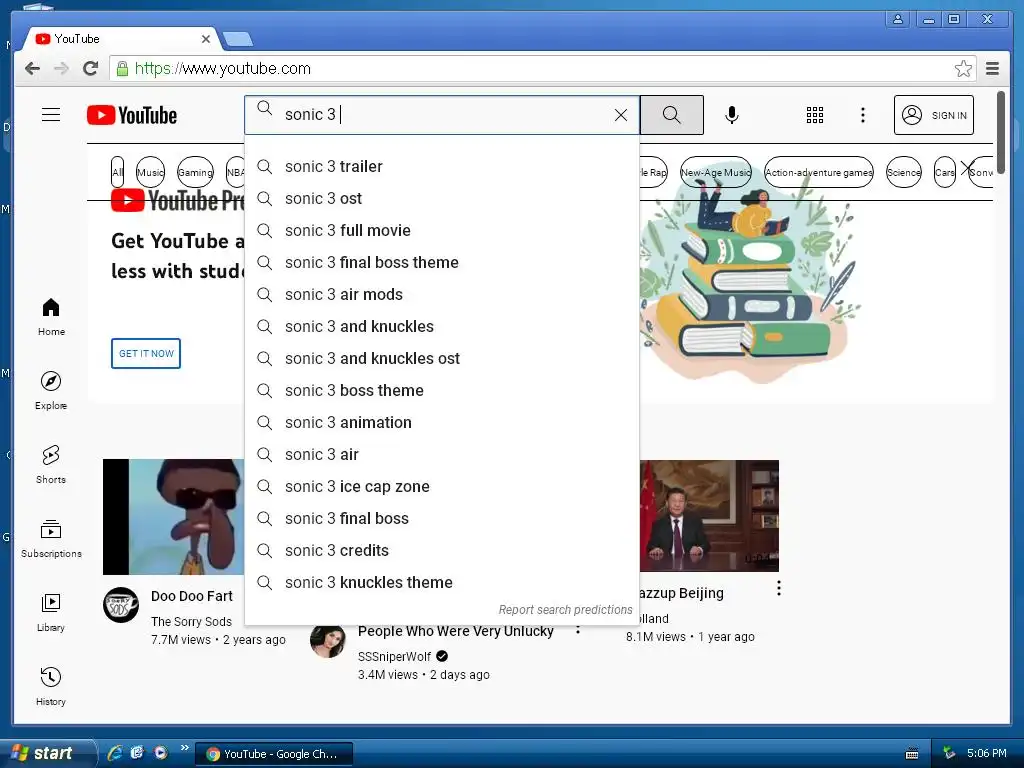Click 'The Sorry Sods' channel name
This screenshot has width=1024, height=768.
191,622
